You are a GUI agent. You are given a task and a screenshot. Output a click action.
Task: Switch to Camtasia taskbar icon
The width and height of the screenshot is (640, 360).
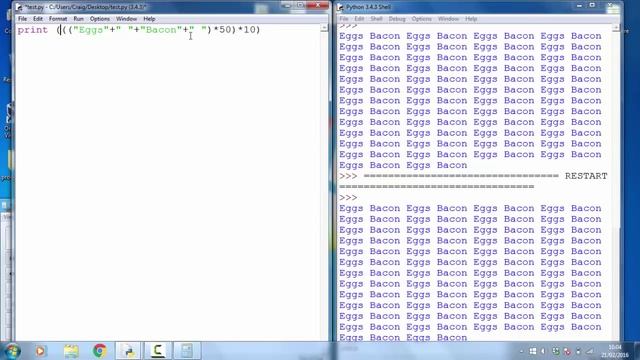158,351
